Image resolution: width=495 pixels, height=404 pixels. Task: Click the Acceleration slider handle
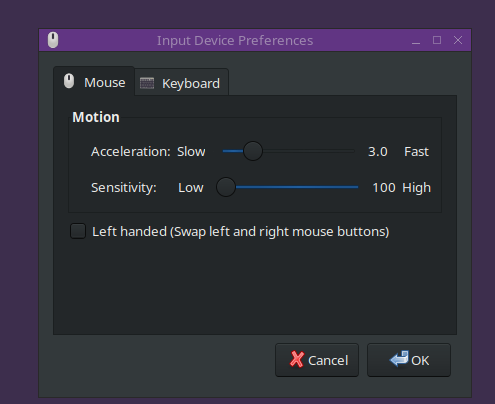coord(253,151)
